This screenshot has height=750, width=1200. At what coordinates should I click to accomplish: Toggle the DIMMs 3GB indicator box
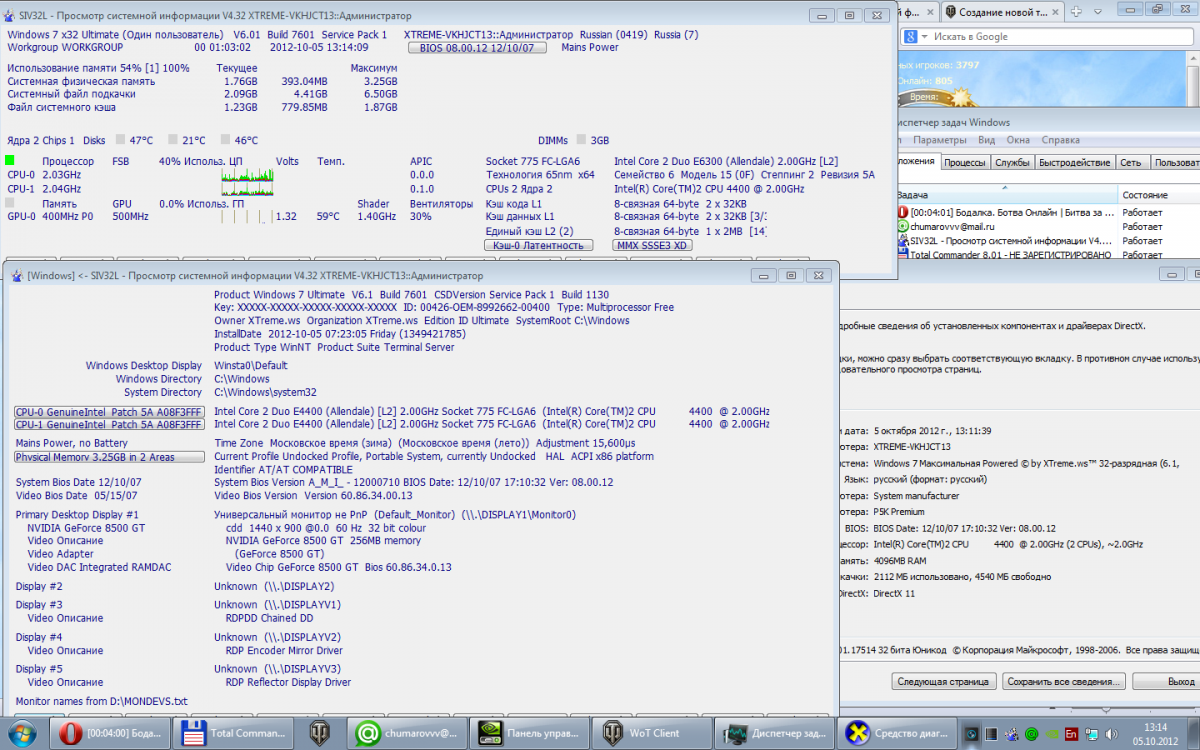[582, 141]
